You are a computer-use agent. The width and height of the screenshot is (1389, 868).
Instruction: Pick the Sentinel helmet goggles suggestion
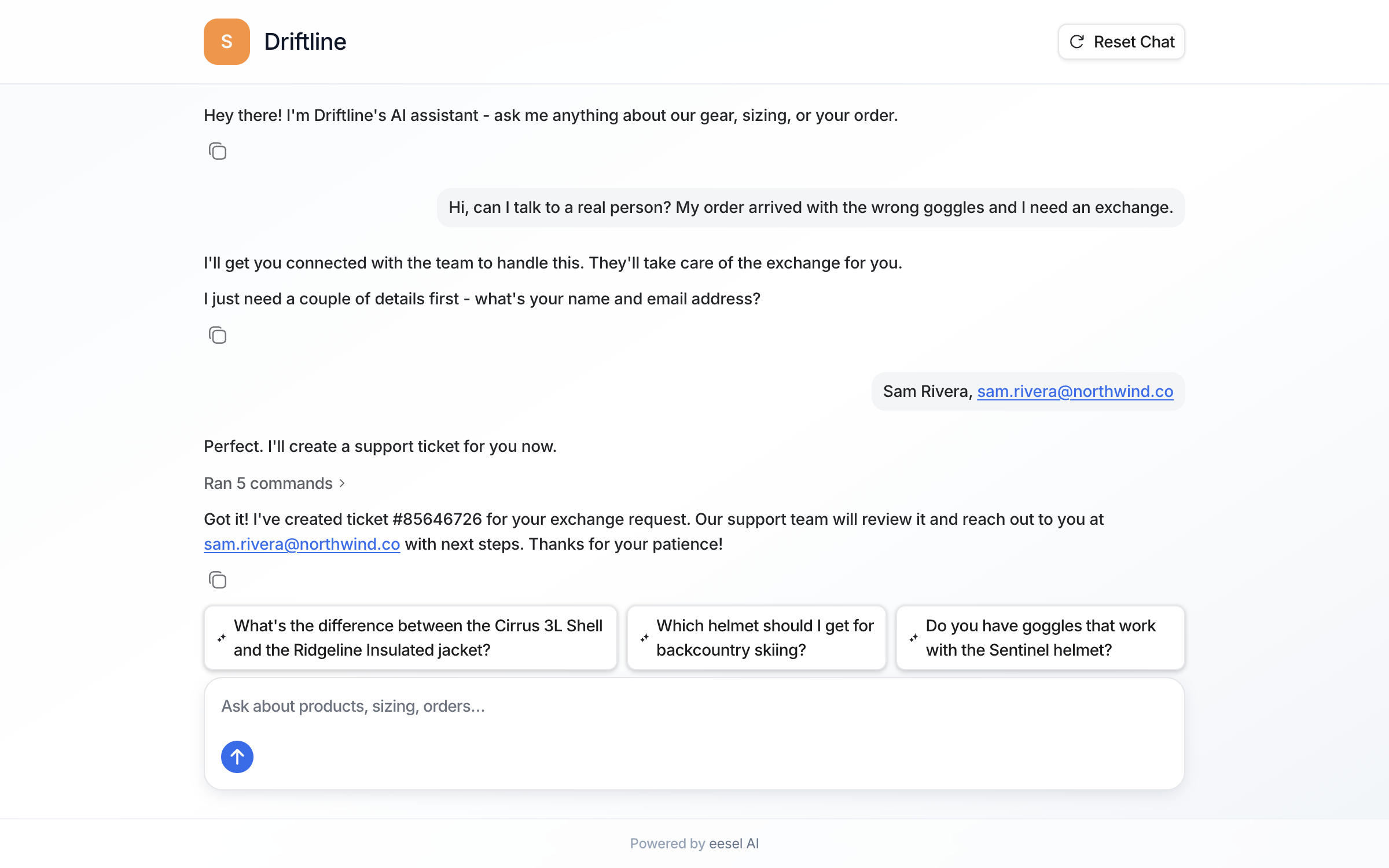(x=1040, y=638)
